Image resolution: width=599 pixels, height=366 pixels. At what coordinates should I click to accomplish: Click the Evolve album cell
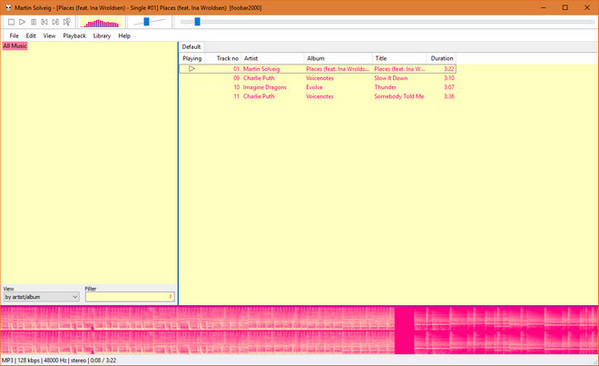[x=314, y=87]
